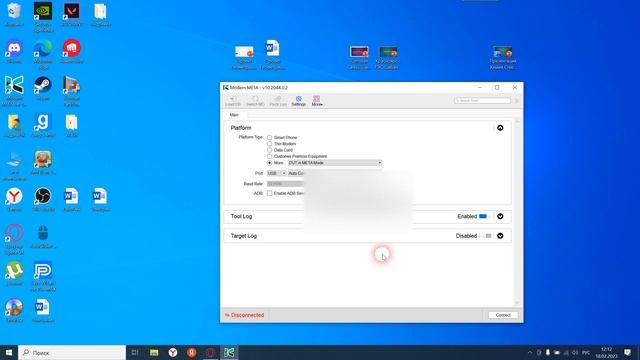Click the Disconnected status text
This screenshot has width=640, height=360.
coord(247,315)
